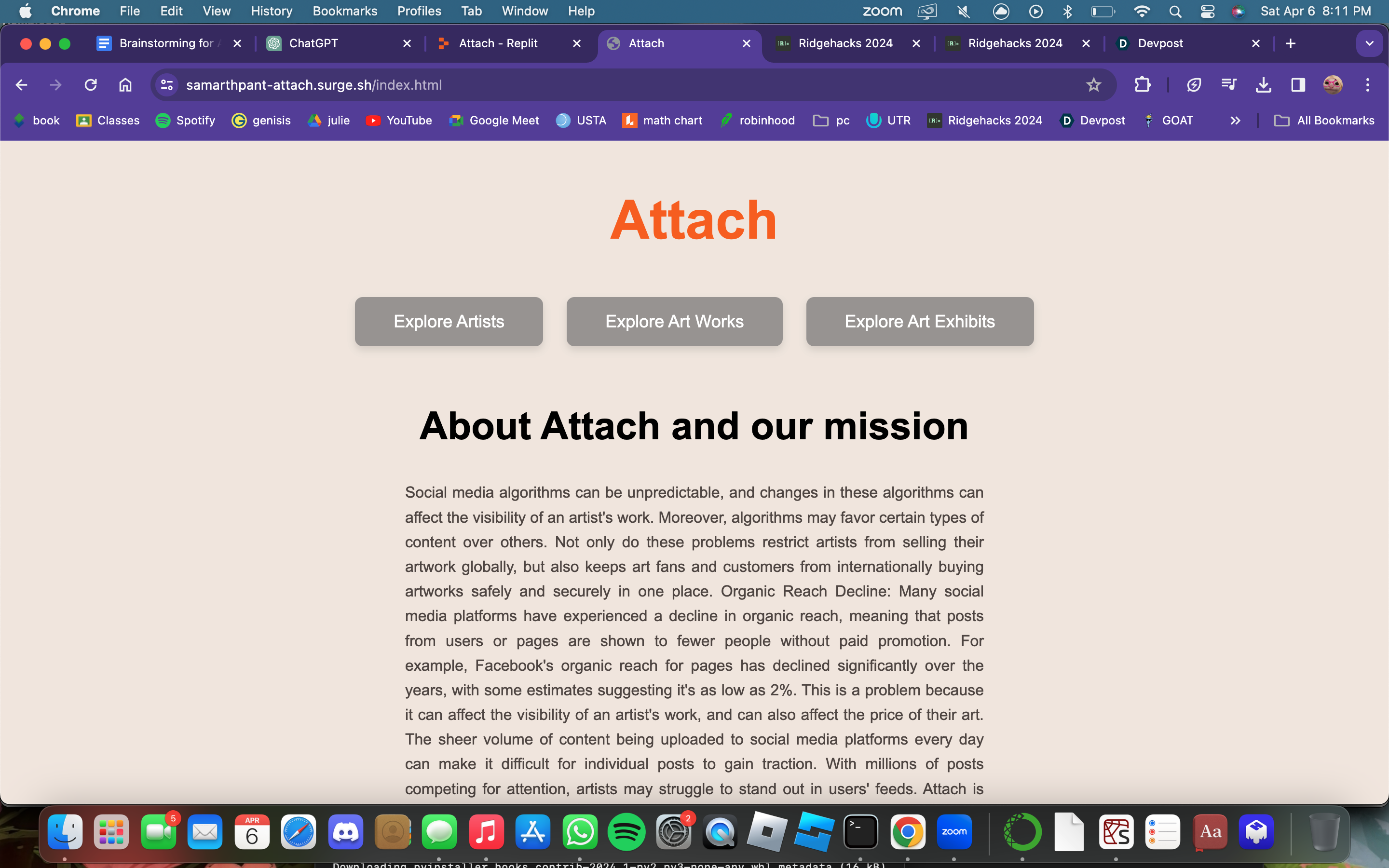Click the URL address bar field
Image resolution: width=1389 pixels, height=868 pixels.
click(x=574, y=85)
